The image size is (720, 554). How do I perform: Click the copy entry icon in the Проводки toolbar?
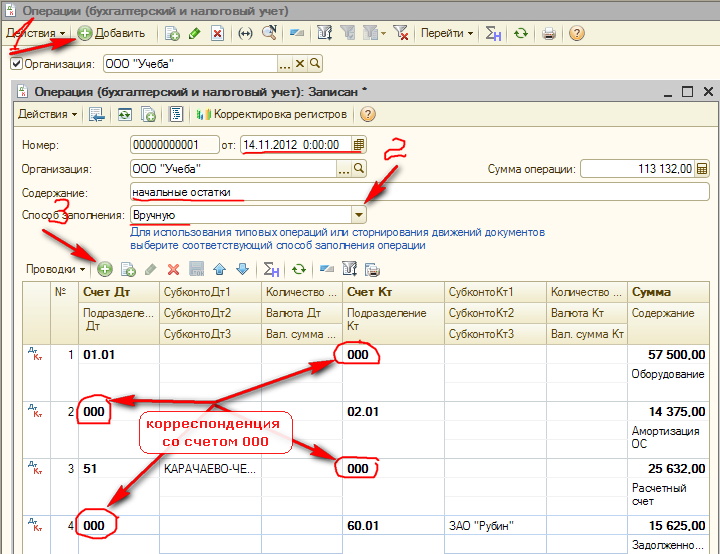point(128,269)
